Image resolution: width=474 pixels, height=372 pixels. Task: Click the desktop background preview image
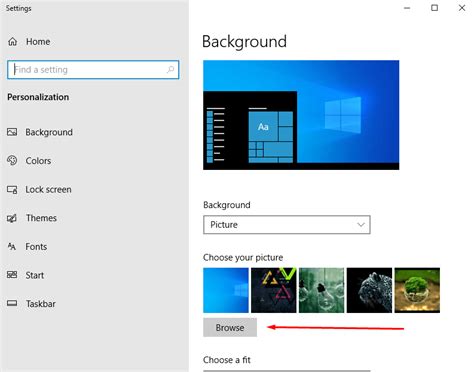click(301, 115)
